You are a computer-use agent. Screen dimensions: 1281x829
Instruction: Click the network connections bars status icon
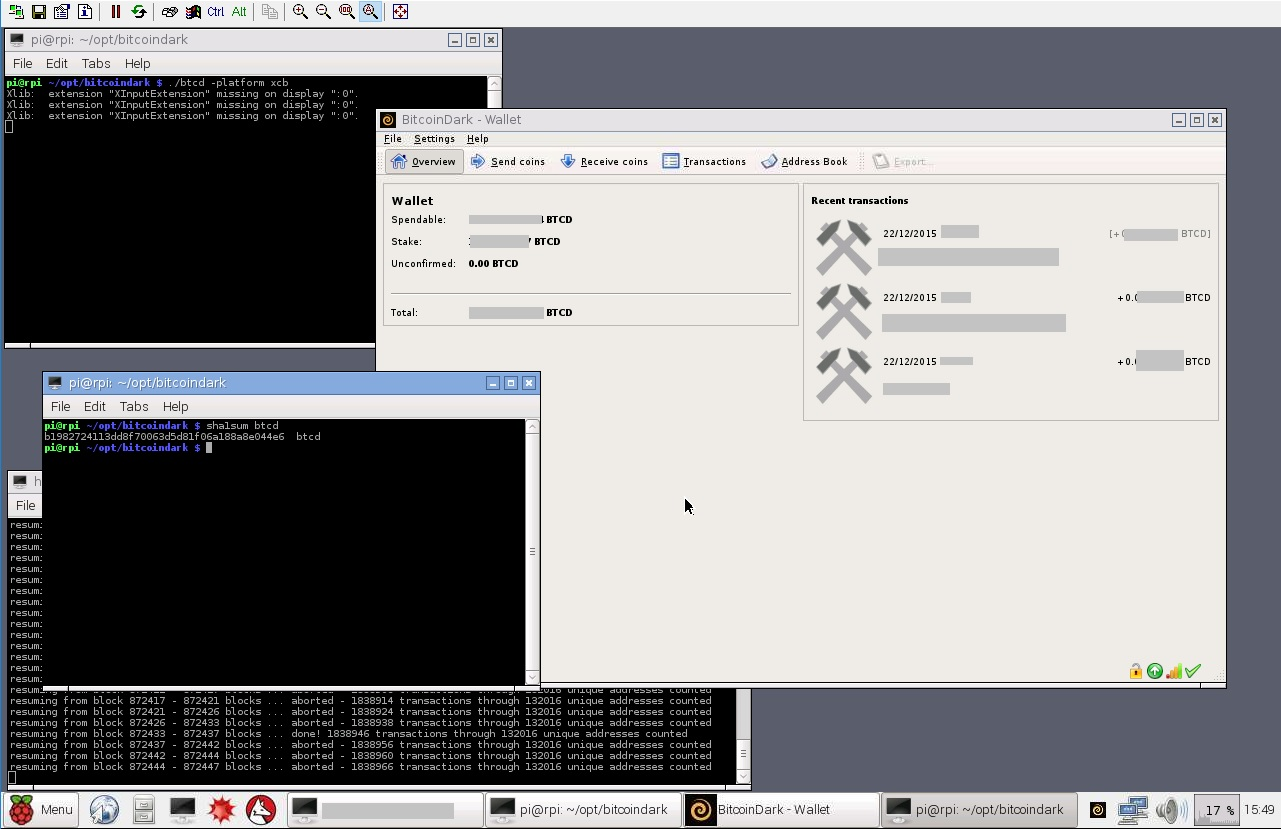pyautogui.click(x=1174, y=671)
